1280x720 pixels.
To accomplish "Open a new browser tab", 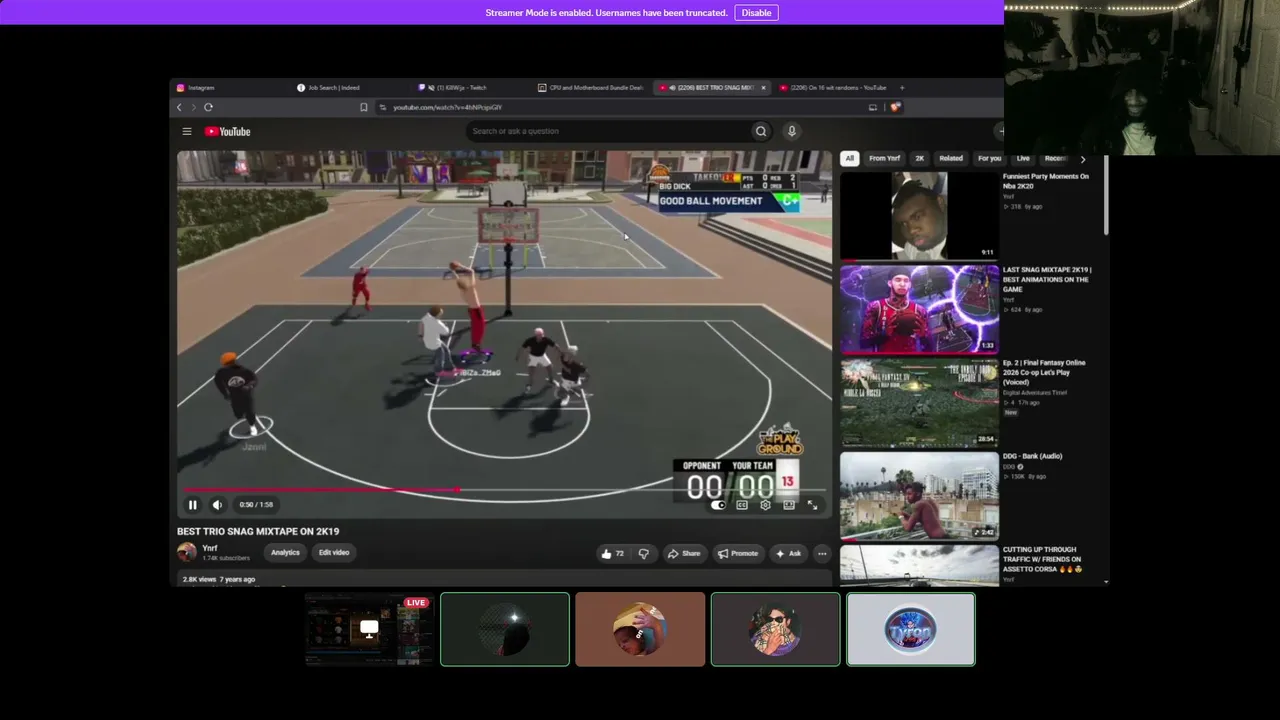I will [901, 88].
